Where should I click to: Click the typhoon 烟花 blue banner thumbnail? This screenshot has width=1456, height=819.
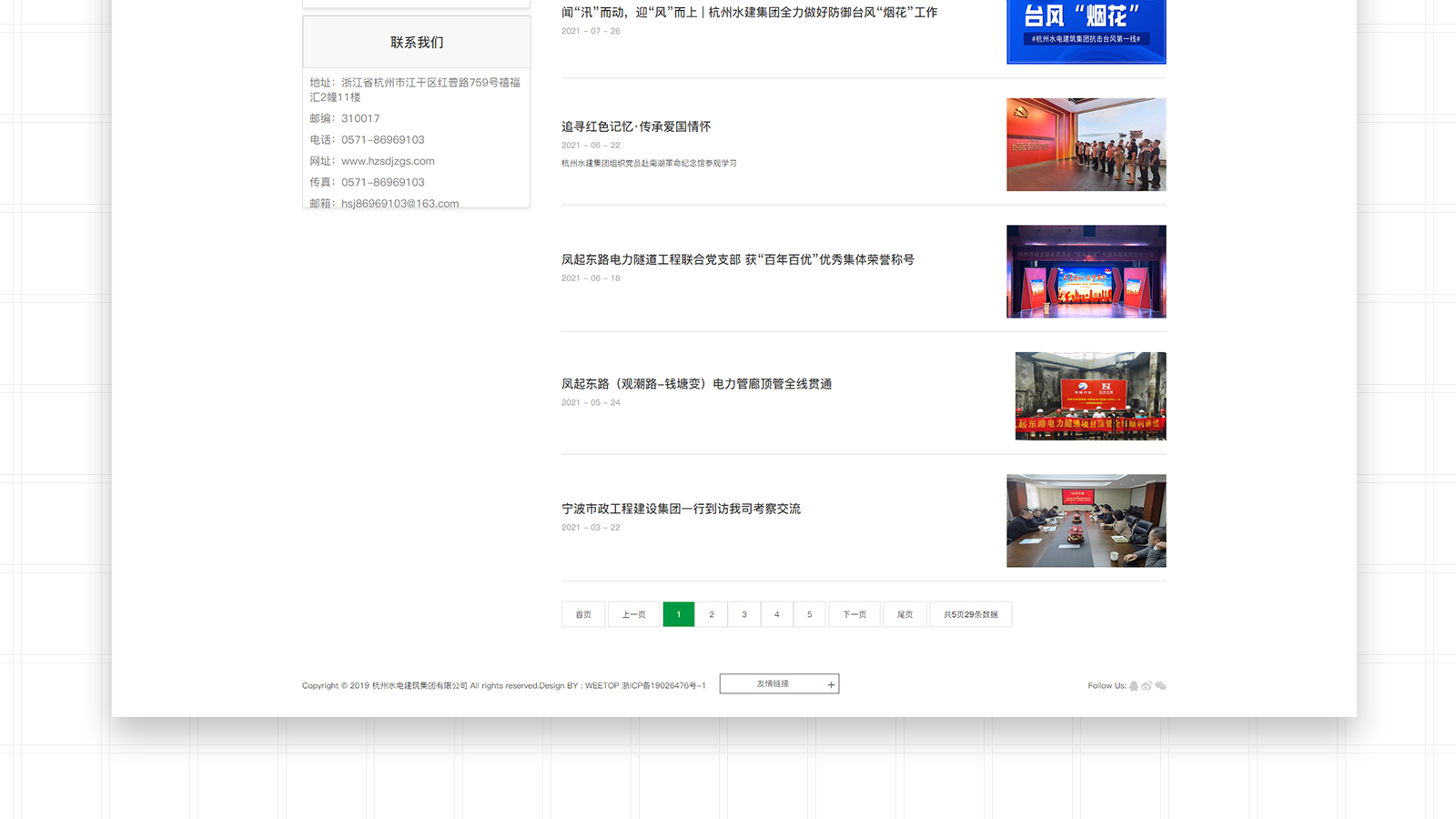pos(1086,31)
